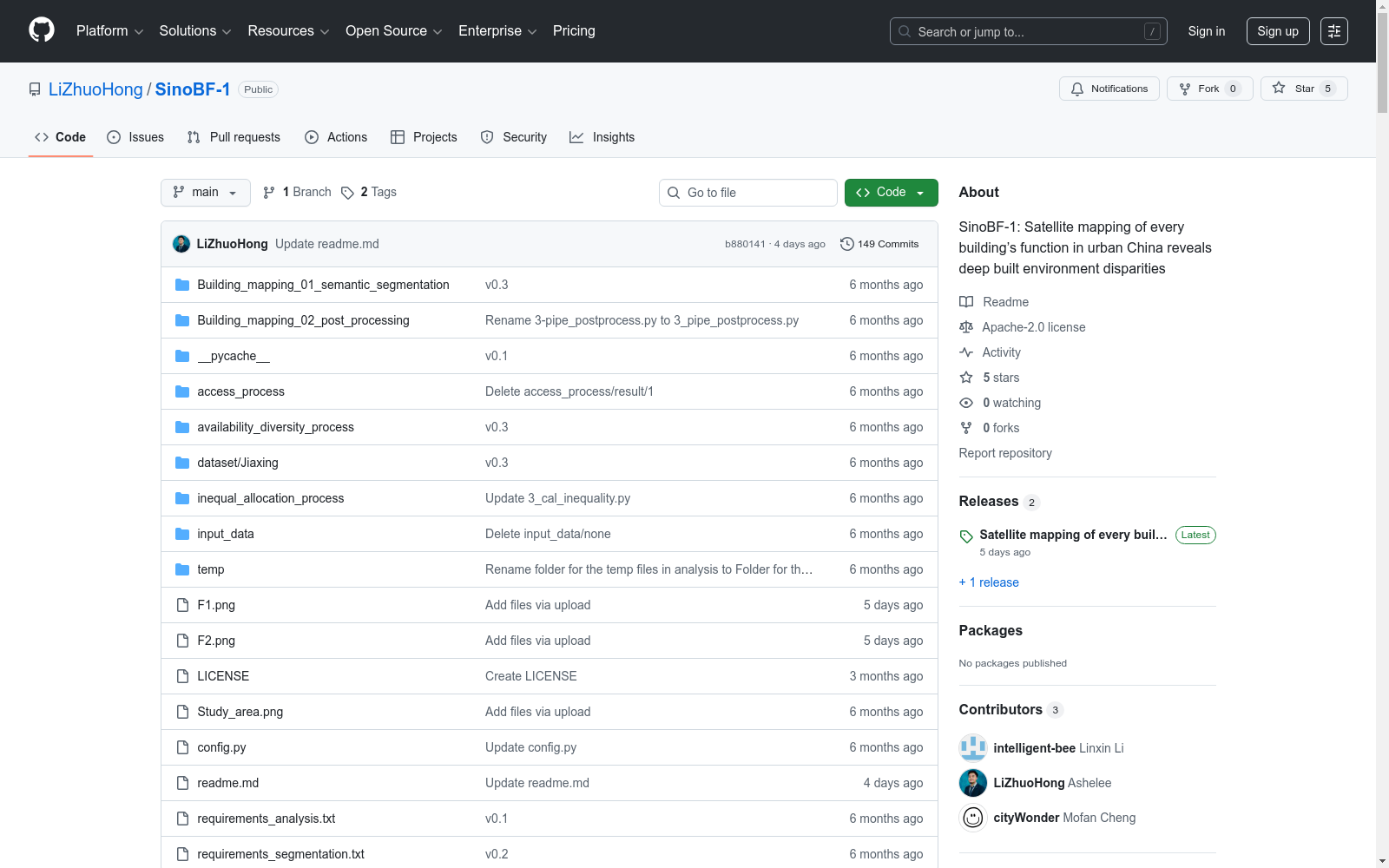Open the LiZhuoHong owner profile link
The width and height of the screenshot is (1389, 868).
(95, 89)
